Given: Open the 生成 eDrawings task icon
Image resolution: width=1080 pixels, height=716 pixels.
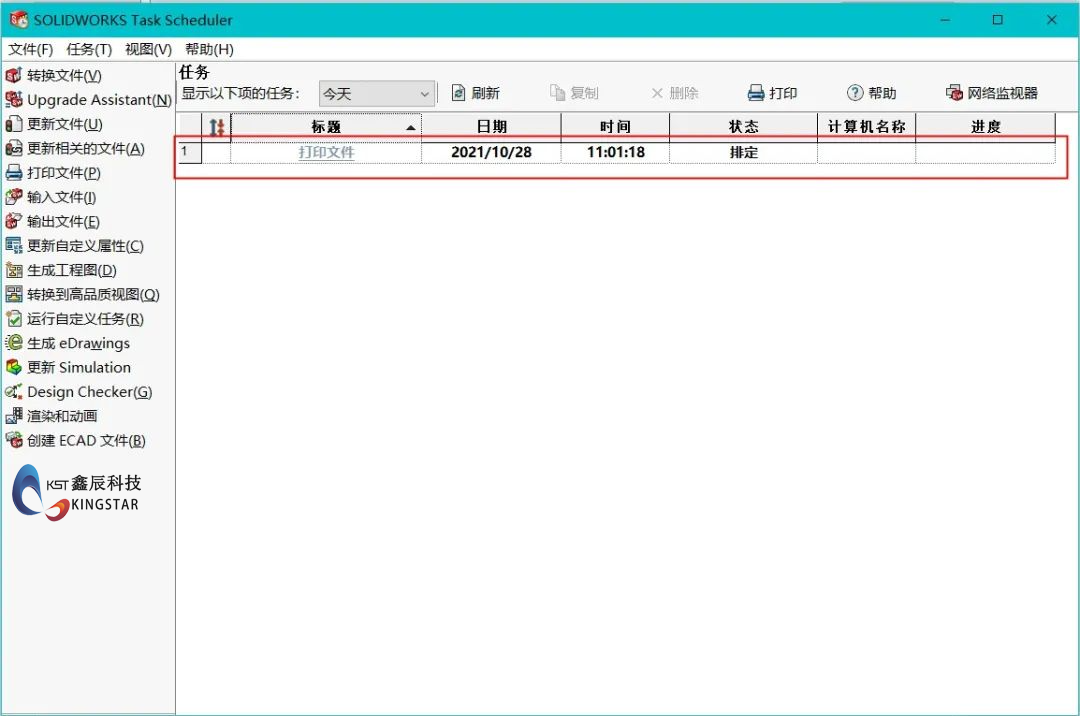Looking at the screenshot, I should click(x=14, y=343).
